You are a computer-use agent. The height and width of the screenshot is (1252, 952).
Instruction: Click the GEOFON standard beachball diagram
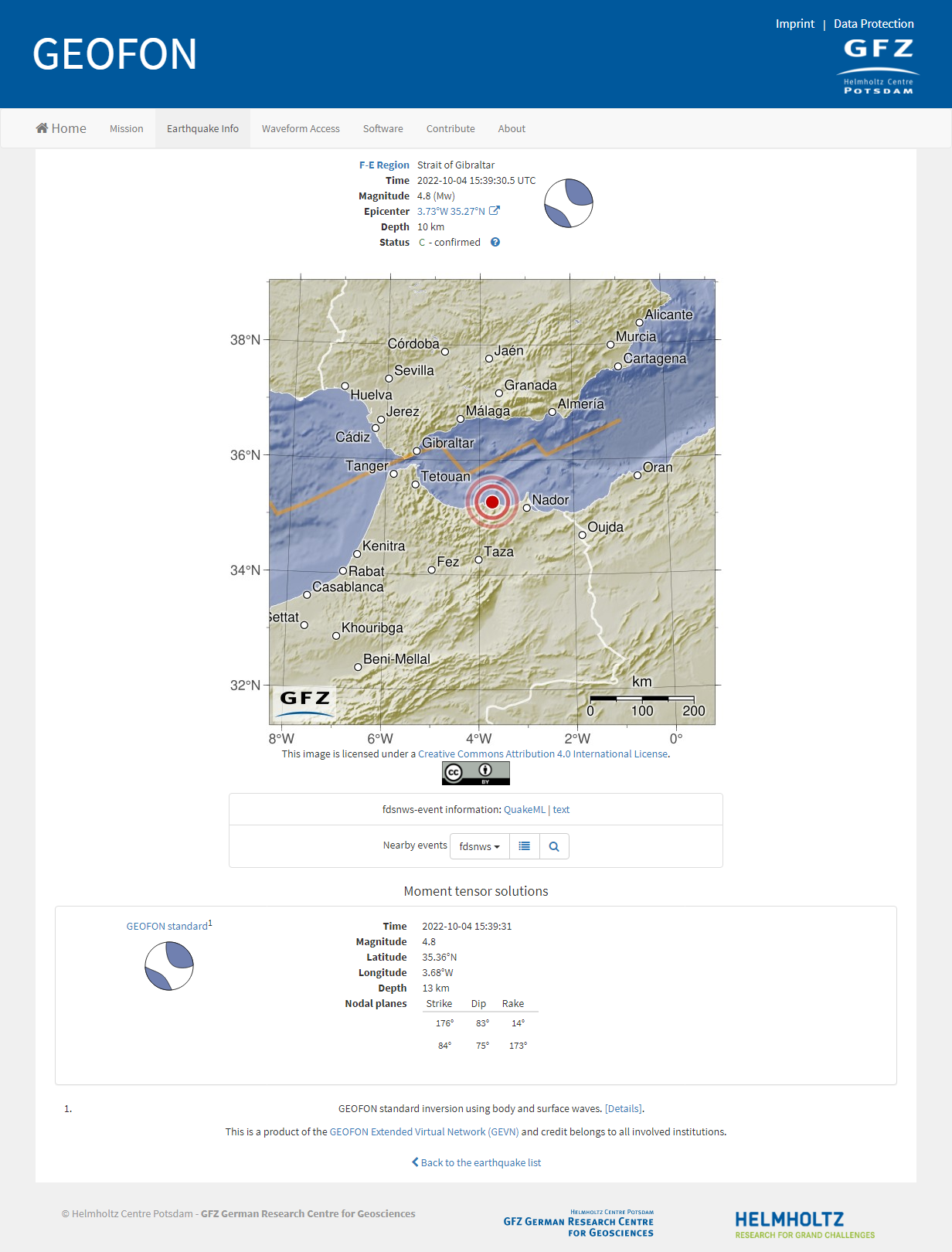169,966
